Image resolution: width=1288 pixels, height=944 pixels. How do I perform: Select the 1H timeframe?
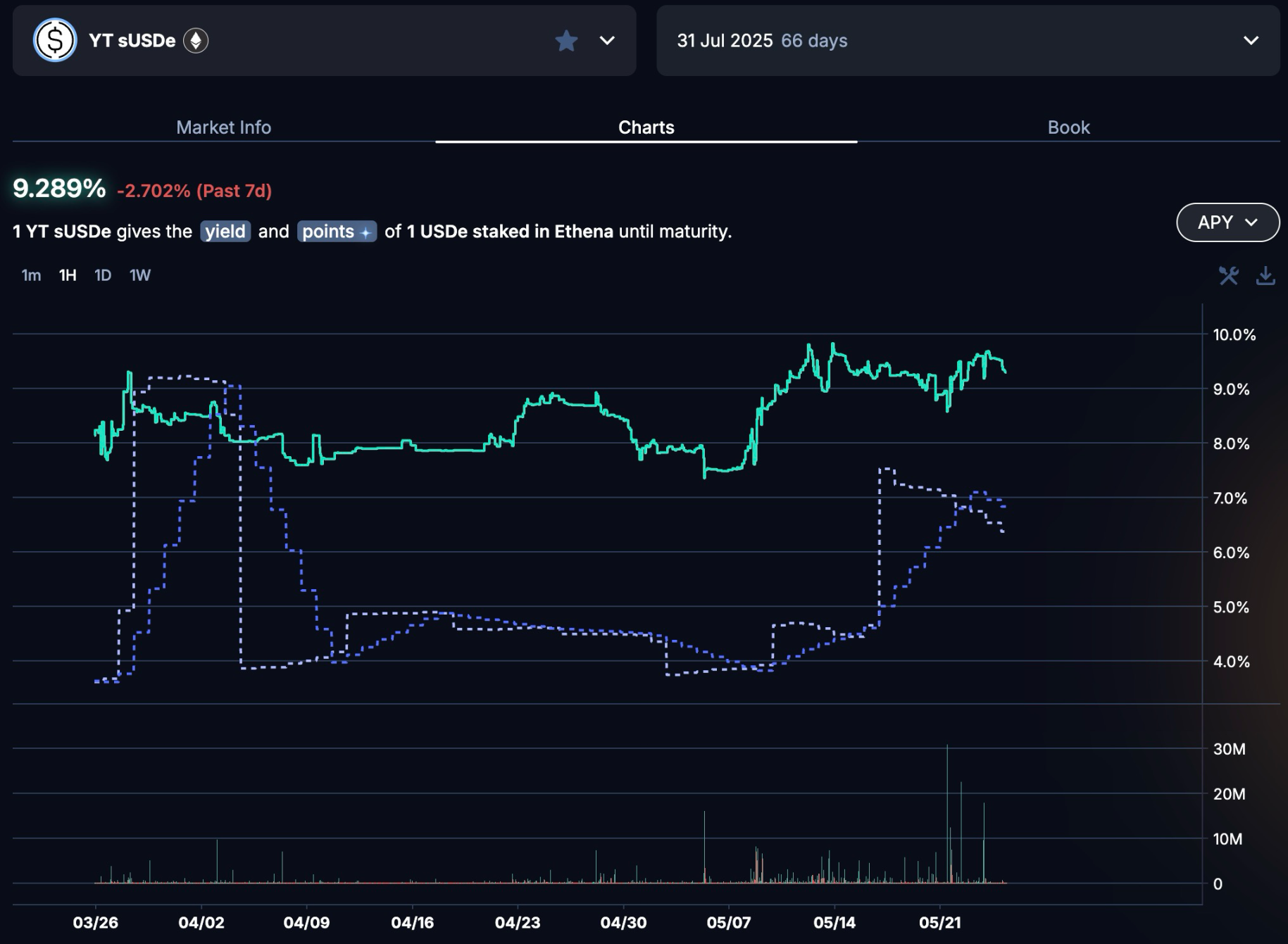(68, 275)
